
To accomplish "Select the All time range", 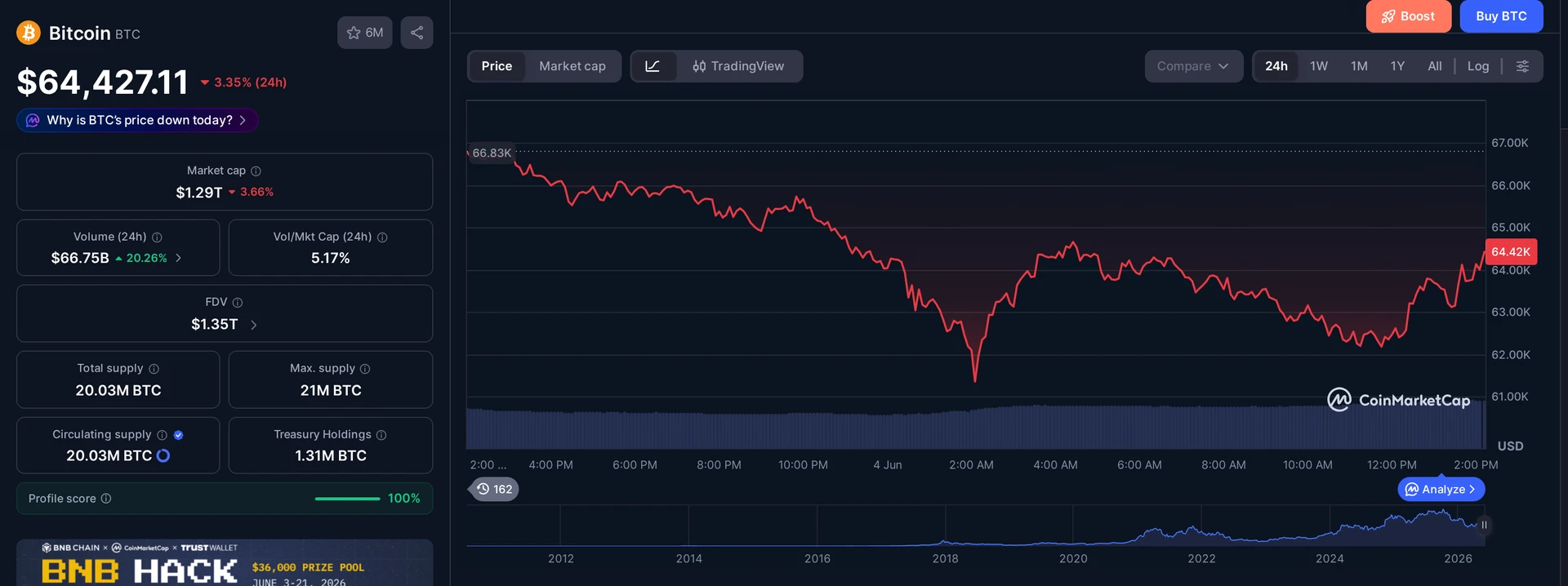I will coord(1435,66).
